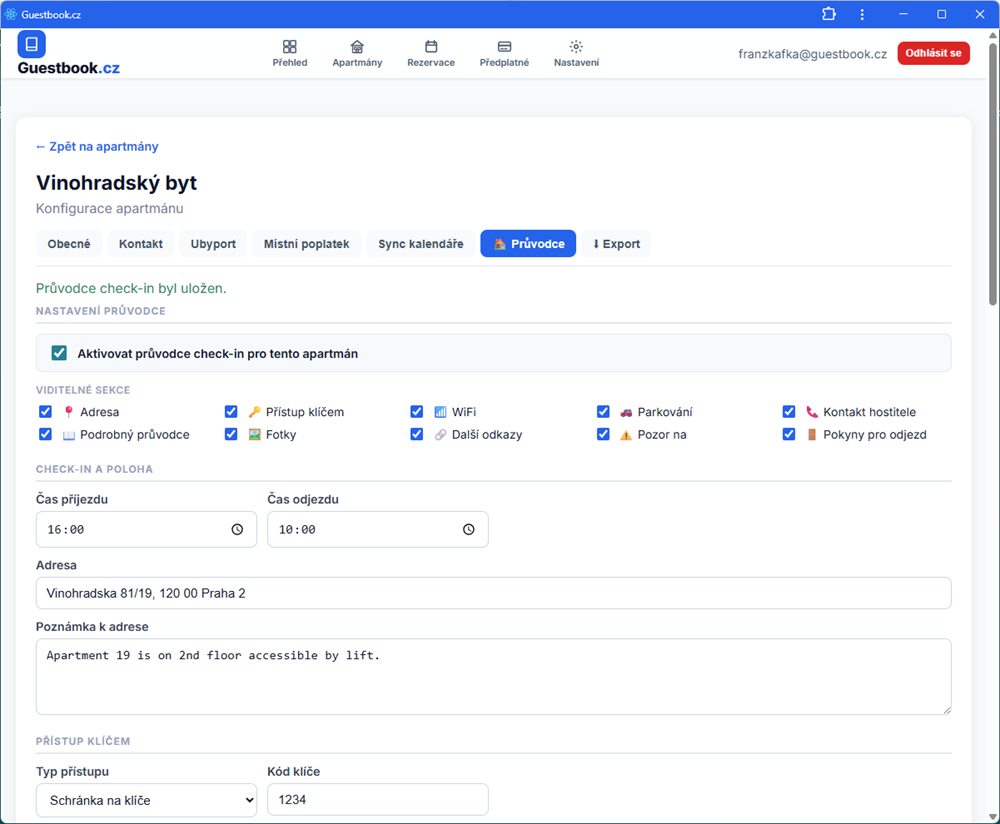The height and width of the screenshot is (824, 1000).
Task: Click the Kód klíče input field
Action: [378, 799]
